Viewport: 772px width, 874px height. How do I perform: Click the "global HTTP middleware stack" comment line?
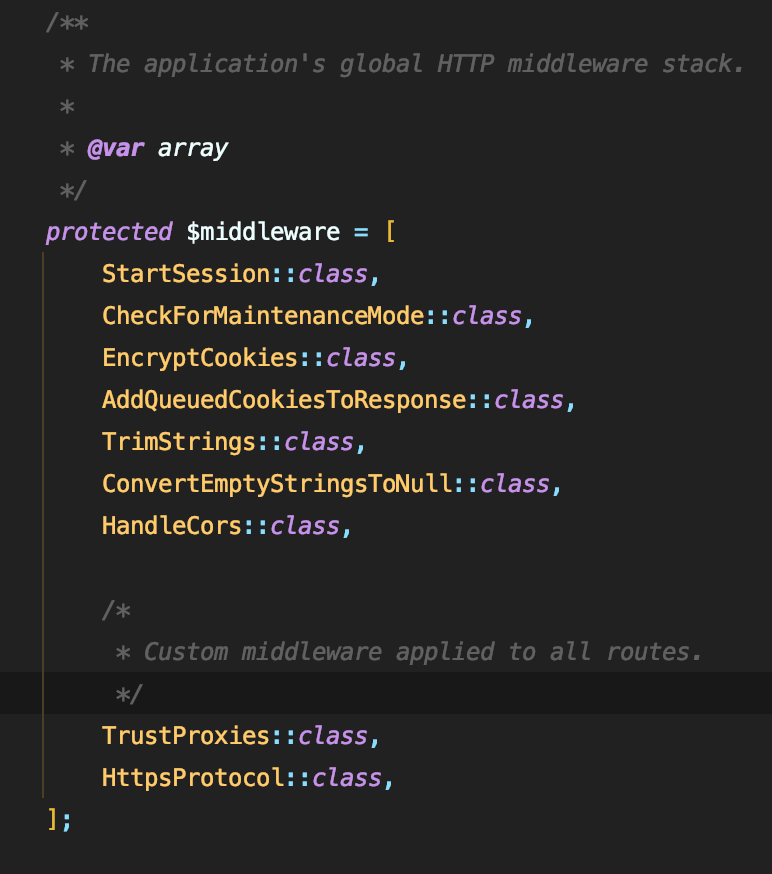(x=417, y=64)
